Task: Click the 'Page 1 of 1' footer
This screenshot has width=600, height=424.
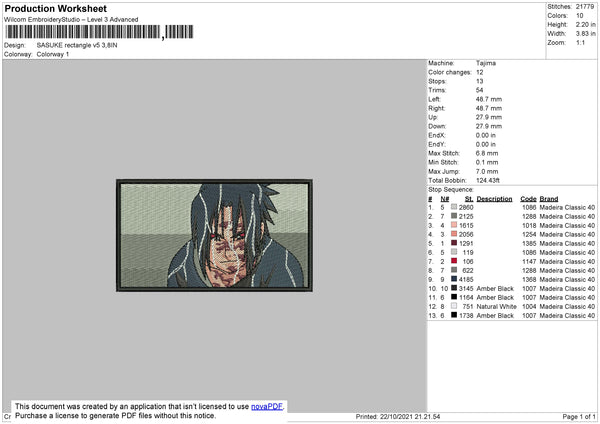Action: 579,416
